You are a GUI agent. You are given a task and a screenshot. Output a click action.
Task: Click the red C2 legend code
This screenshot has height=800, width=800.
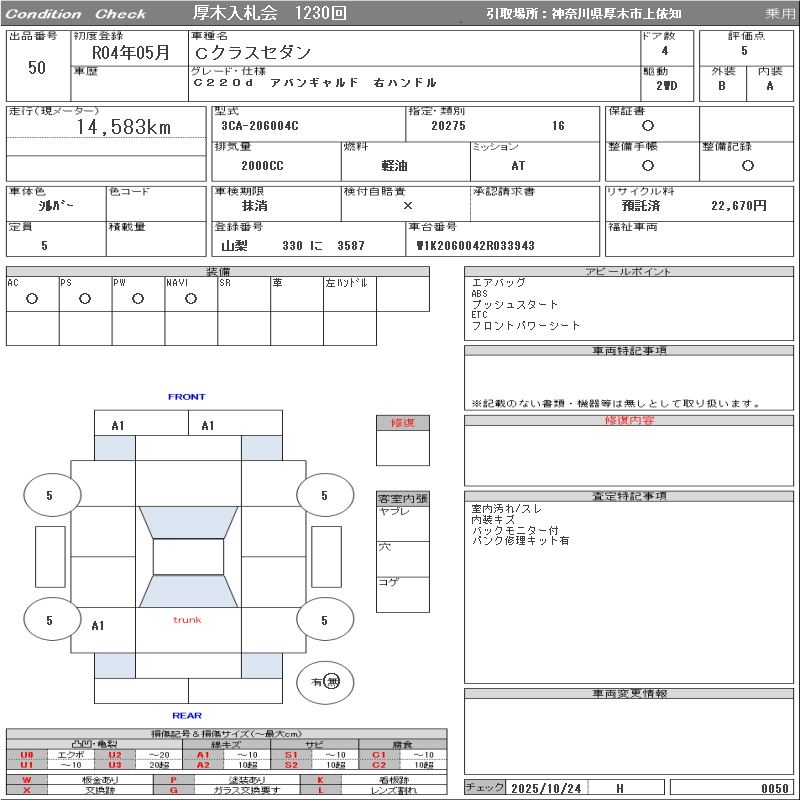click(x=379, y=765)
